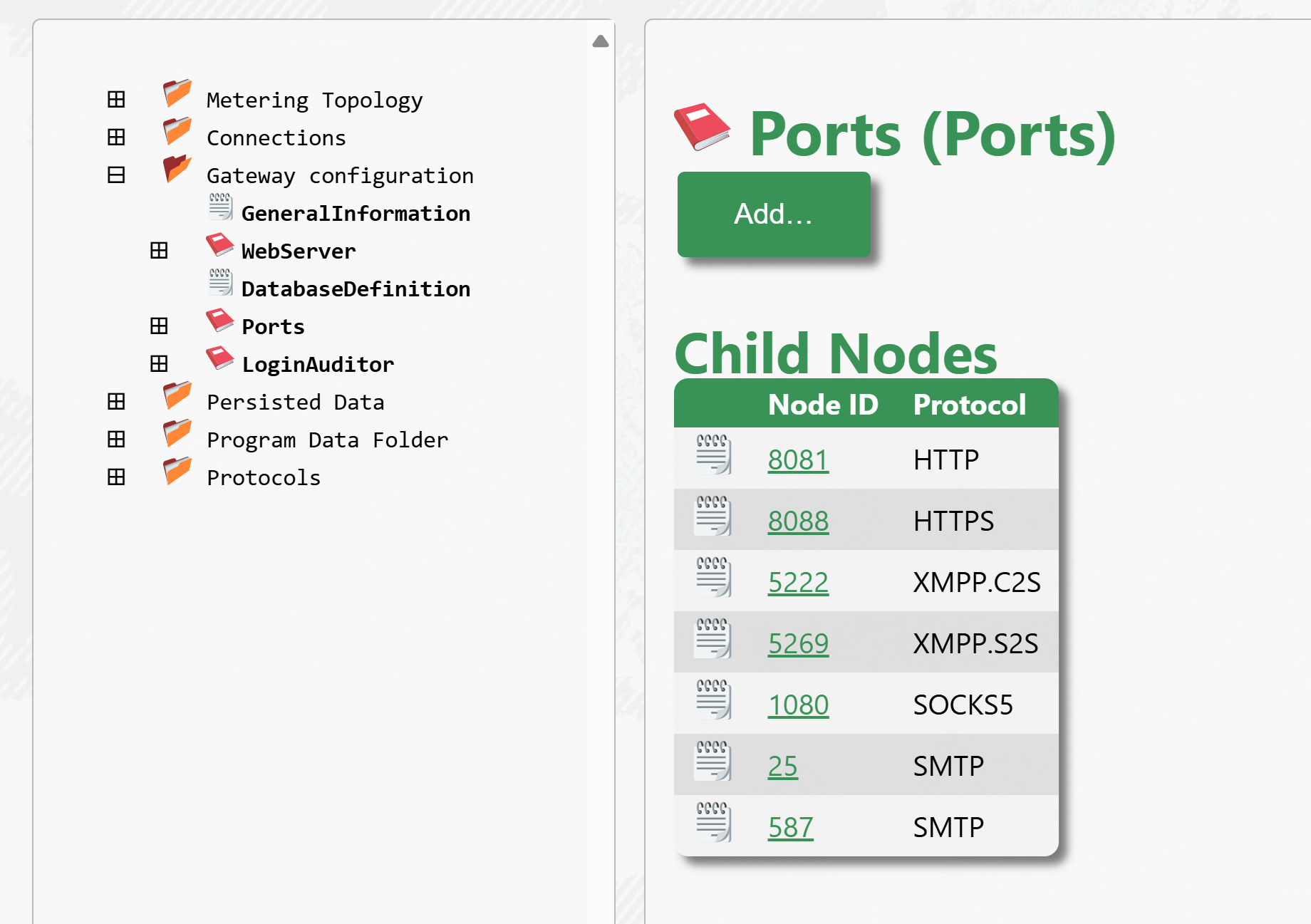Expand the Persisted Data node
The height and width of the screenshot is (924, 1311).
[116, 401]
